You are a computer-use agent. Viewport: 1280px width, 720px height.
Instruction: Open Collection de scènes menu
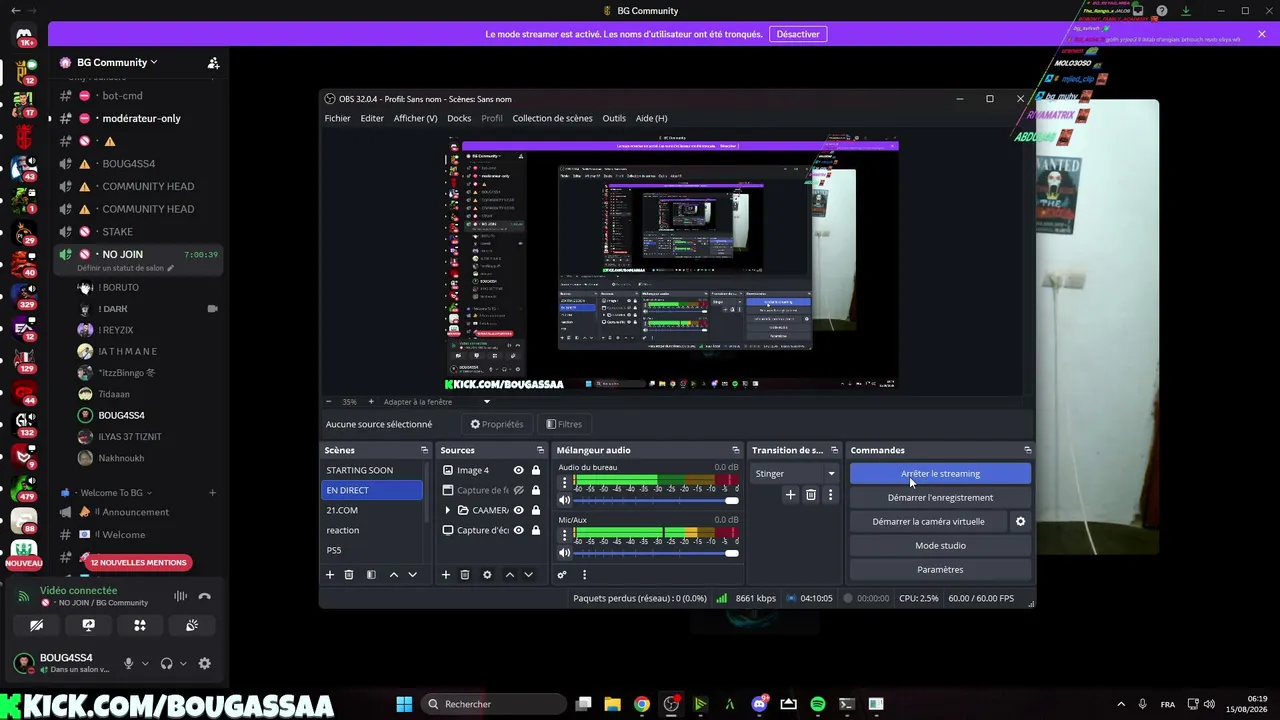click(552, 118)
